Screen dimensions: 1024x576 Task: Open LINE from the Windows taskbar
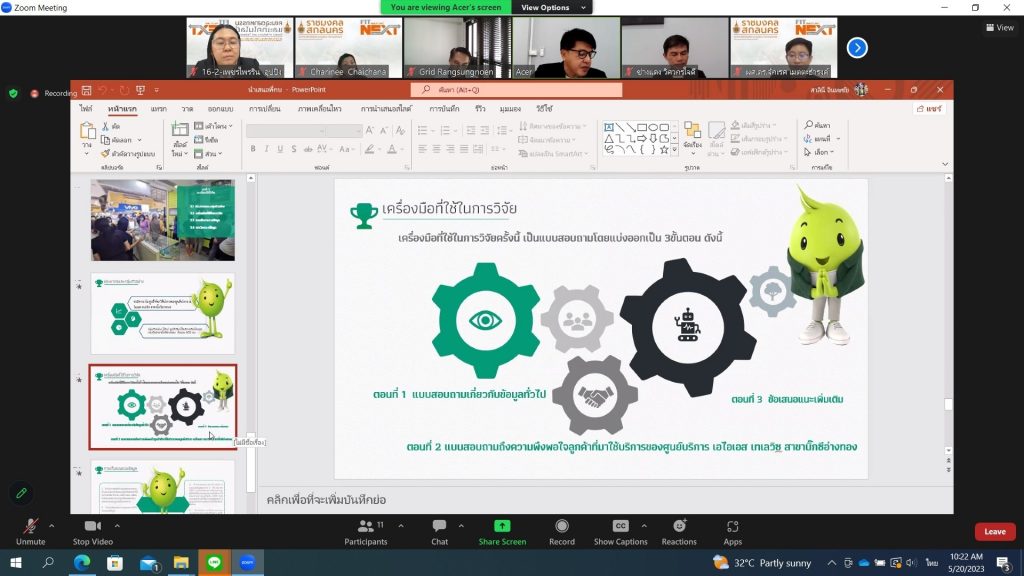click(x=213, y=563)
